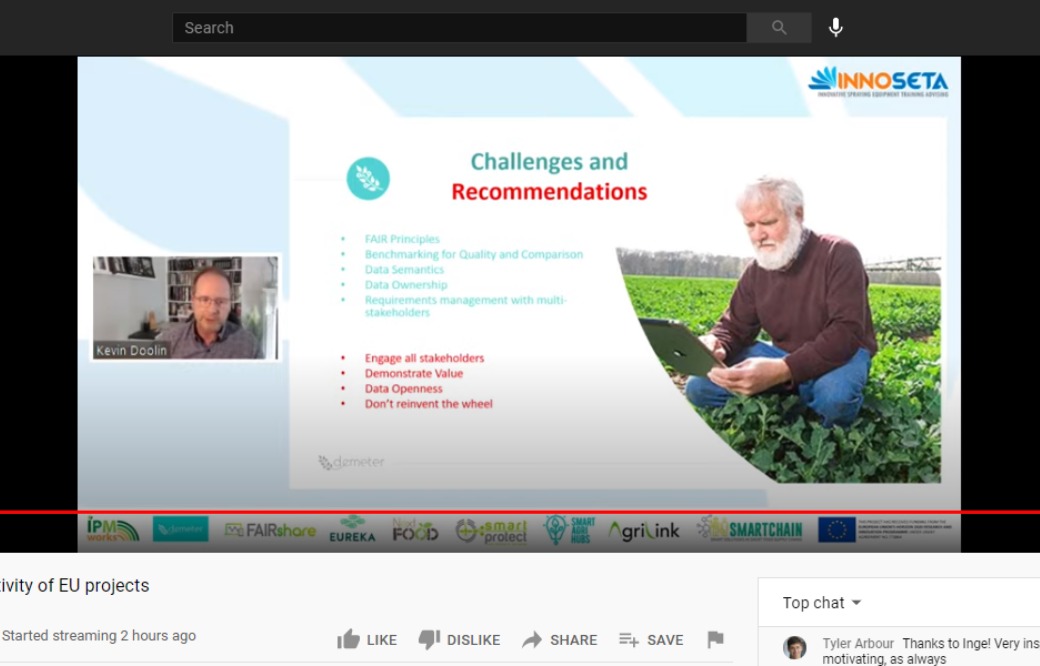Click the Challenges and Recommendations slide heading
1040x666 pixels.
pyautogui.click(x=549, y=176)
